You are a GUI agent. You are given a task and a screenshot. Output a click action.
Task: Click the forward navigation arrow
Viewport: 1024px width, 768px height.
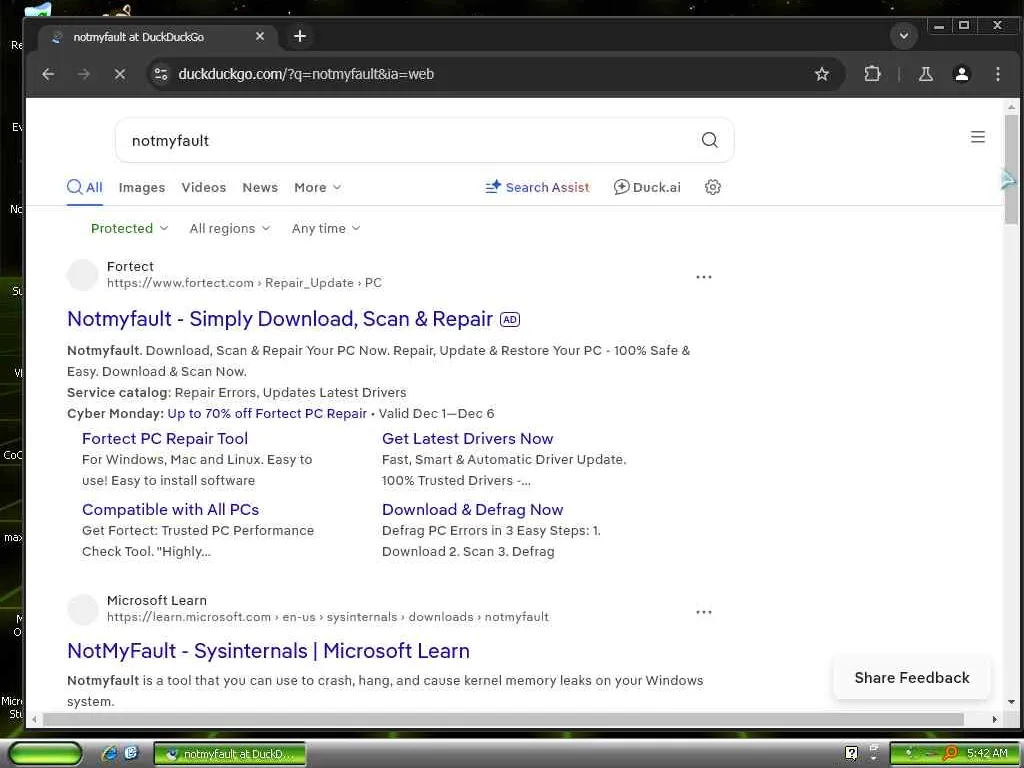(84, 74)
